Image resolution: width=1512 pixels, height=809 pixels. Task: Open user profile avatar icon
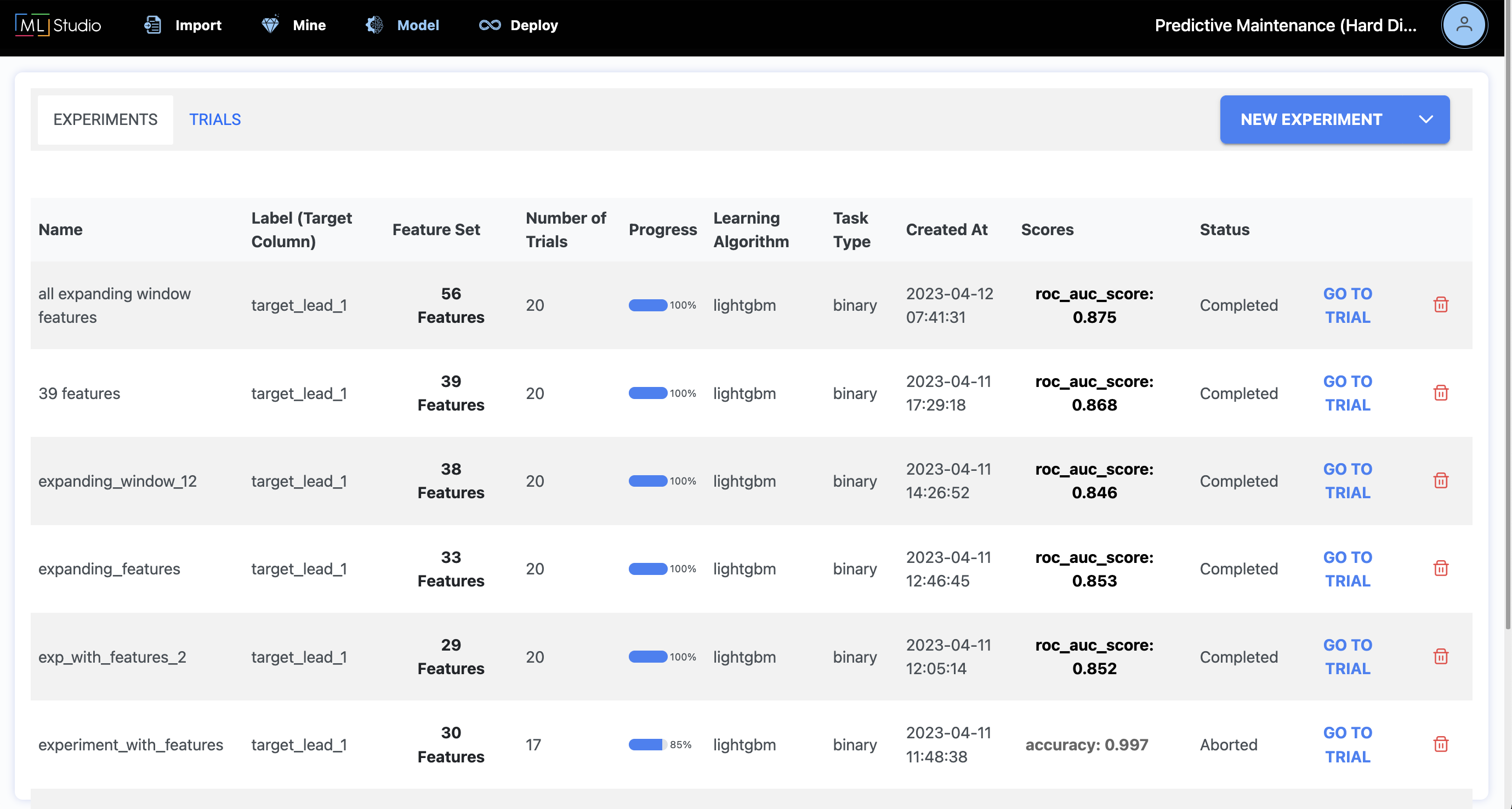1463,25
